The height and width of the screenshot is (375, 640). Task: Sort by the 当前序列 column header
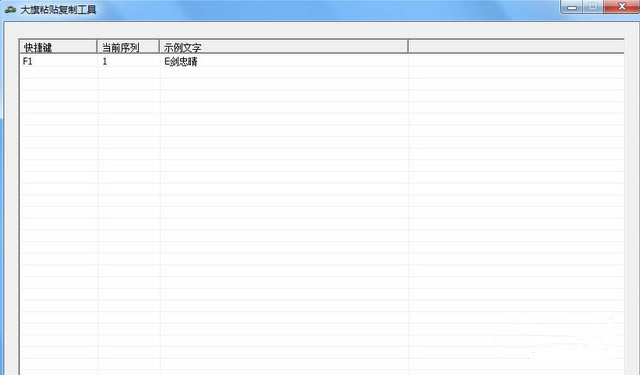click(x=128, y=47)
